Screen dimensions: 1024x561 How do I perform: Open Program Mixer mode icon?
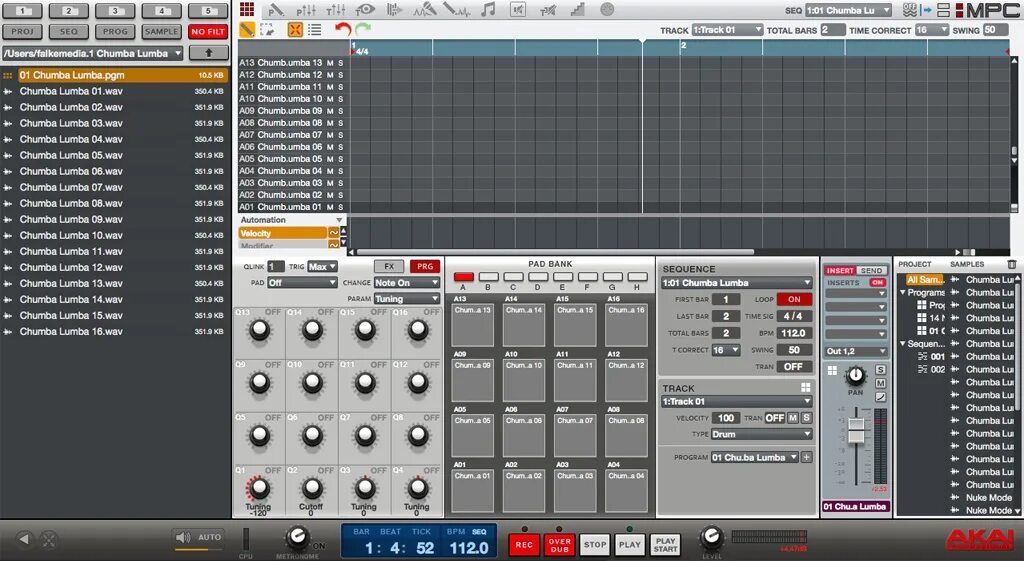pos(306,9)
